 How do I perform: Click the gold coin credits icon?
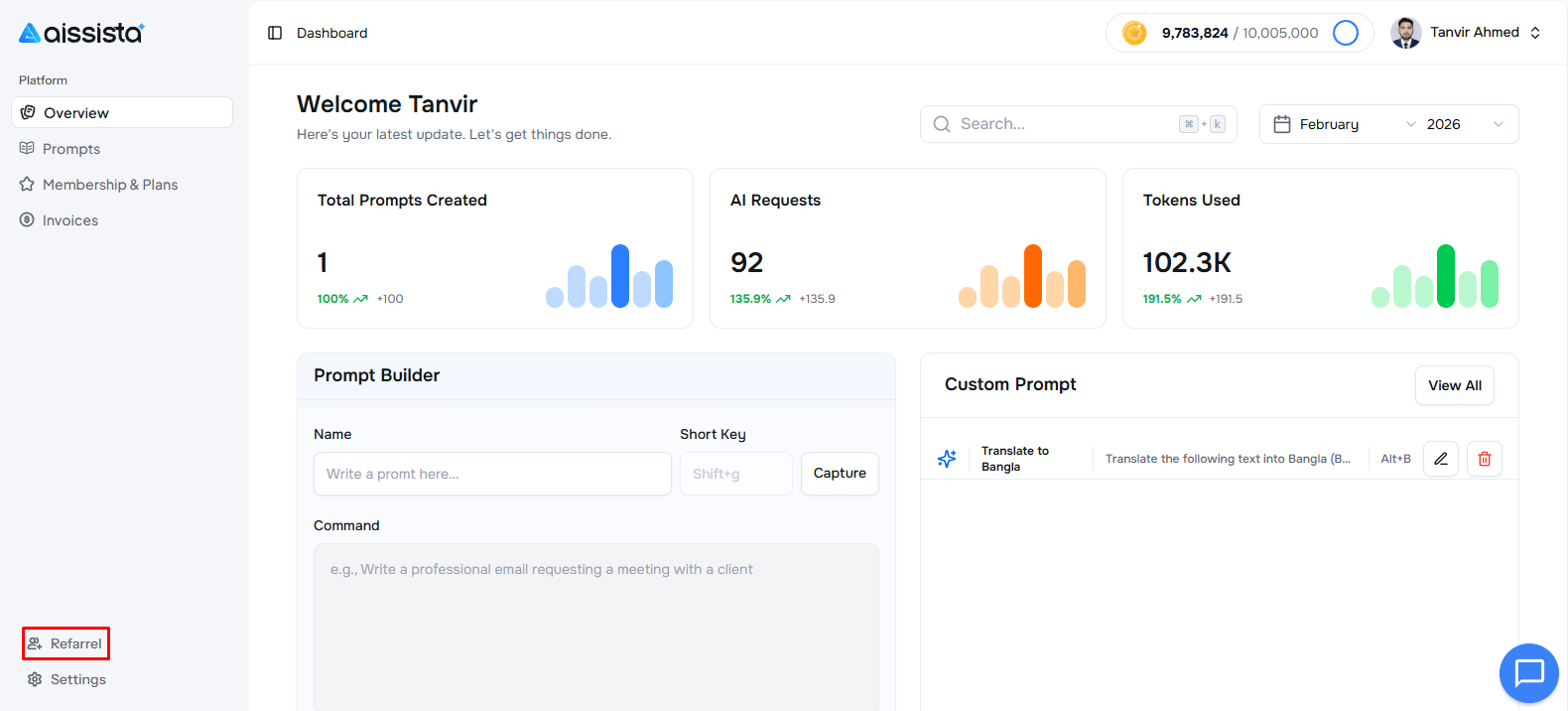point(1134,33)
